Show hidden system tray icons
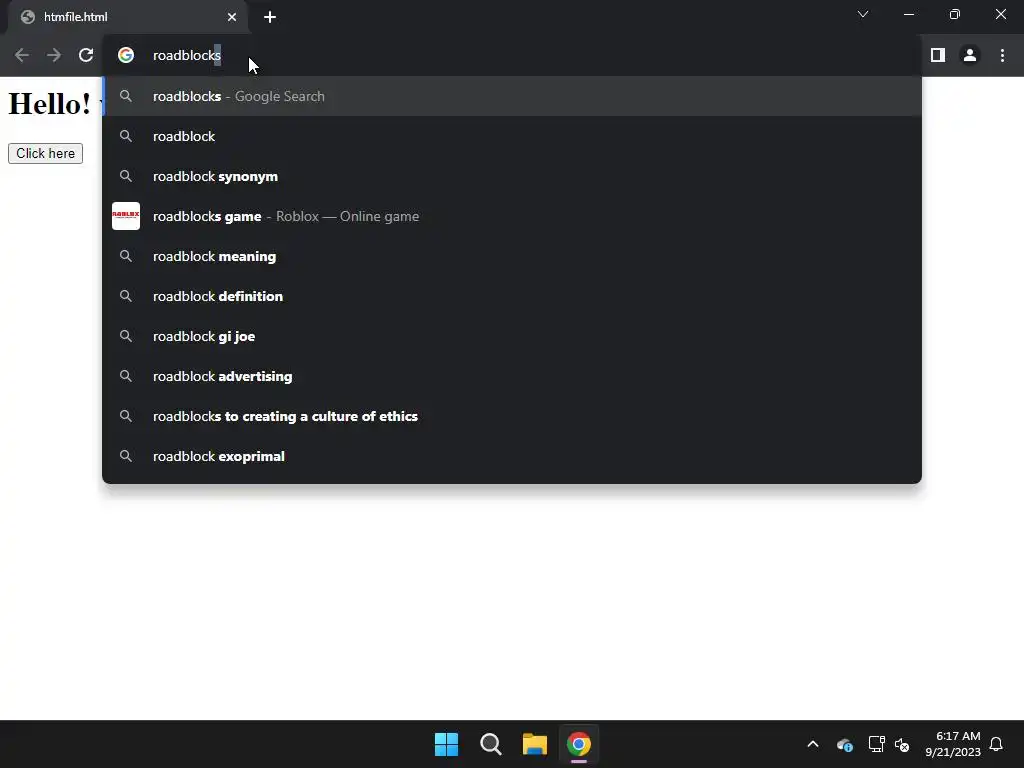The image size is (1024, 768). click(x=813, y=744)
